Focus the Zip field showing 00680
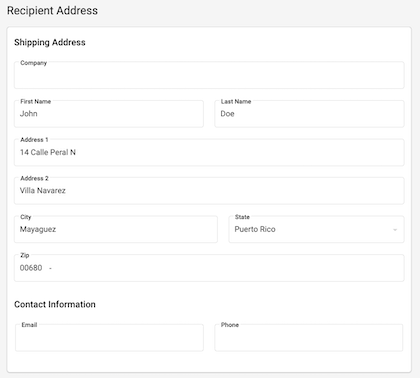Screen dimensions: 420x378 point(209,268)
